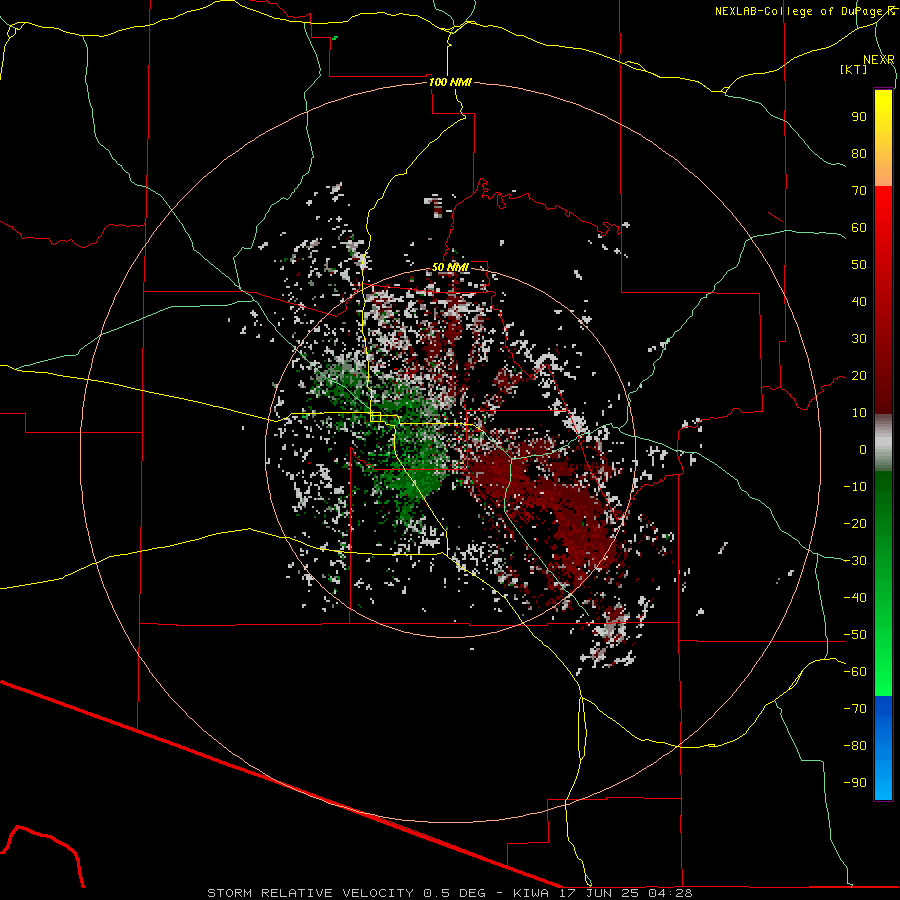Click the -90 value on velocity scale
The image size is (900, 900).
(855, 782)
